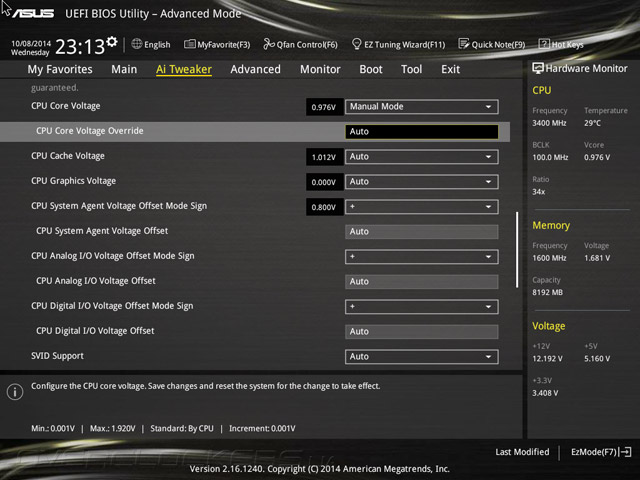Go to the Exit tab

(450, 69)
